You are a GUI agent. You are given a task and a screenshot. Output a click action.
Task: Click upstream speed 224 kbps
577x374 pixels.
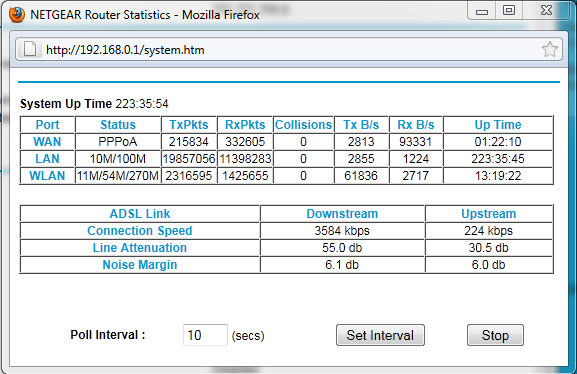tap(488, 231)
